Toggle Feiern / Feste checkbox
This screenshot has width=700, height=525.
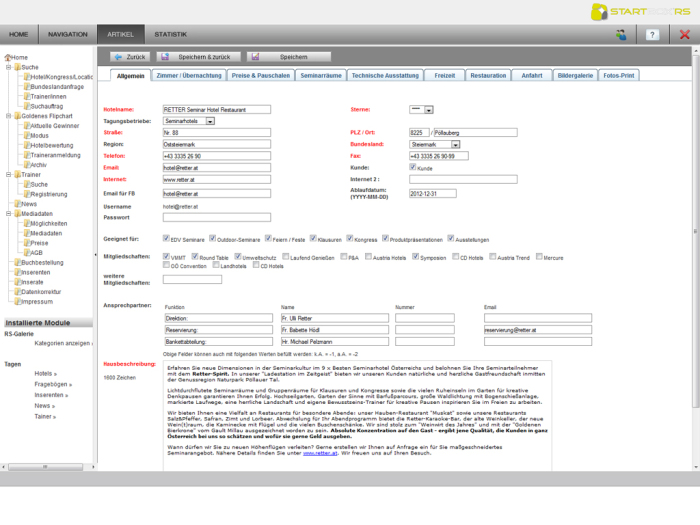coord(268,238)
